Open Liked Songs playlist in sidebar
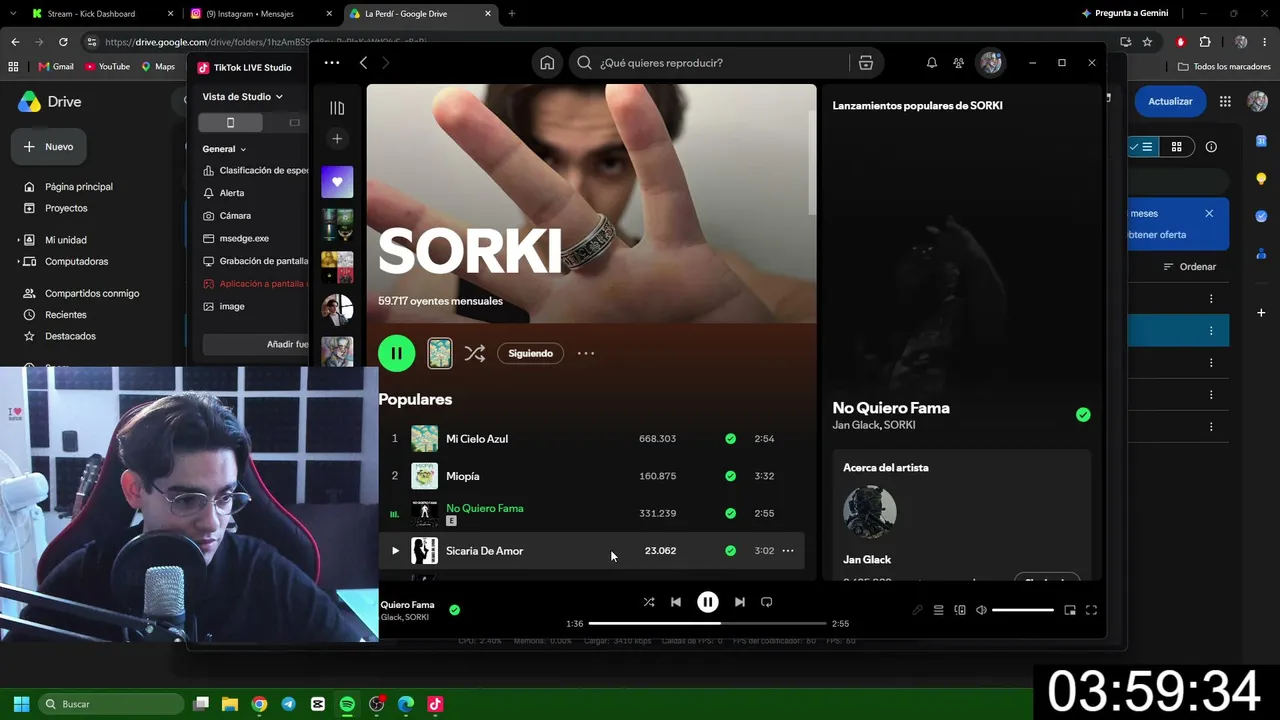This screenshot has width=1280, height=720. tap(337, 182)
